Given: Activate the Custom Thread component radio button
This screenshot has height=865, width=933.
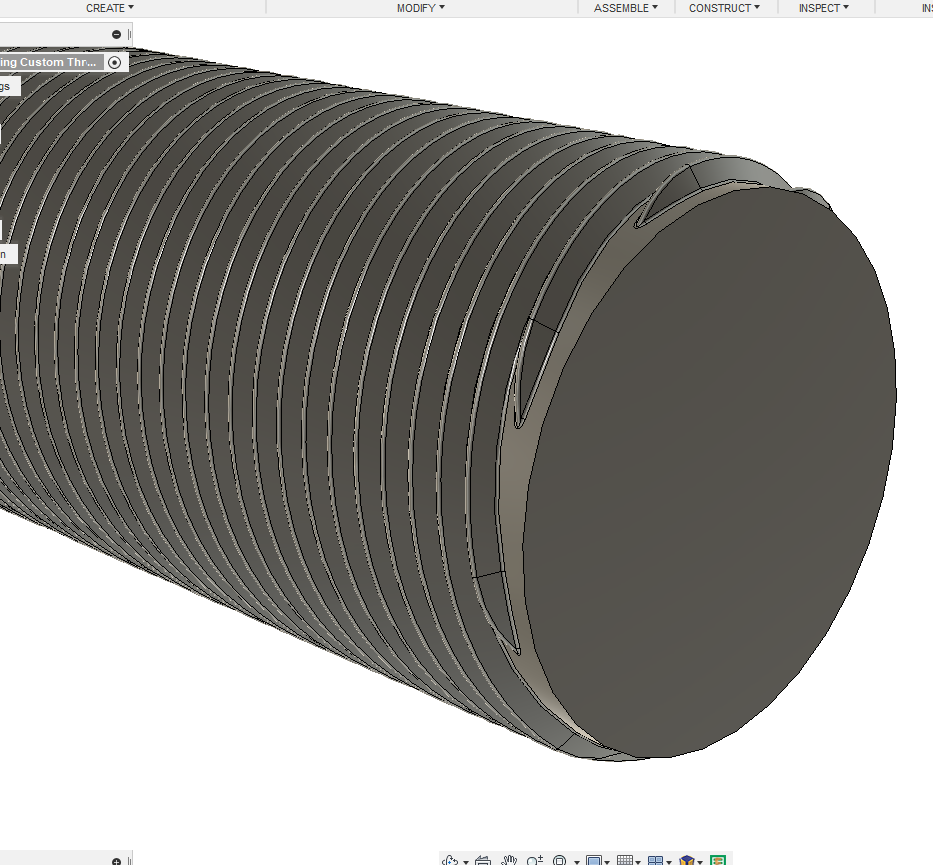Looking at the screenshot, I should coord(115,61).
